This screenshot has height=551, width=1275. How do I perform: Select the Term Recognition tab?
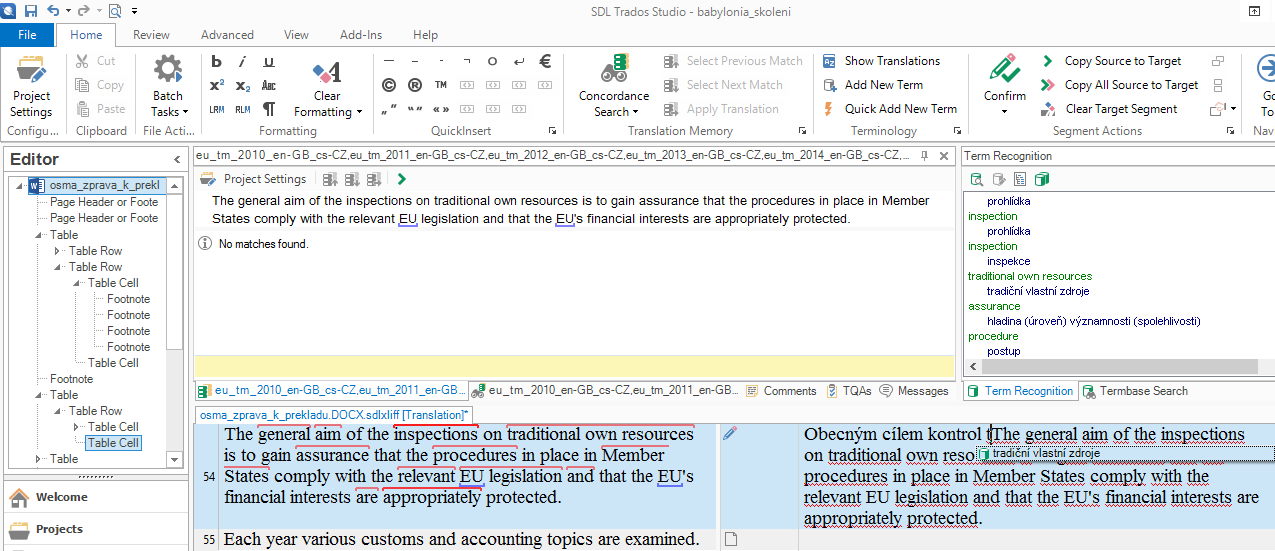click(x=1020, y=391)
